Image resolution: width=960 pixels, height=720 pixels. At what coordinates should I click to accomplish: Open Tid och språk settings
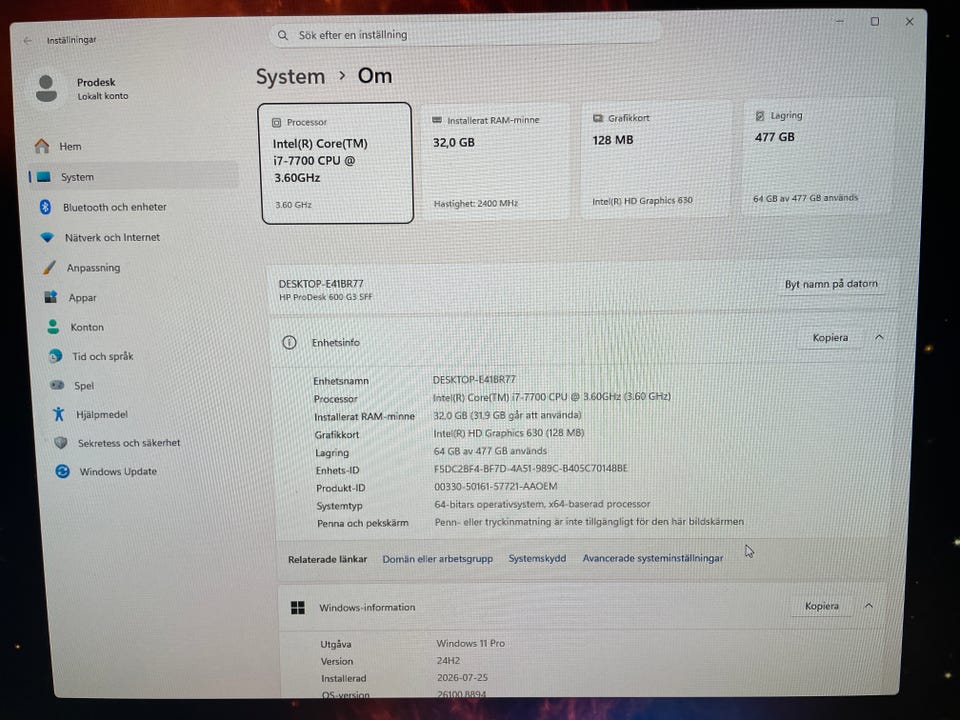(143, 356)
